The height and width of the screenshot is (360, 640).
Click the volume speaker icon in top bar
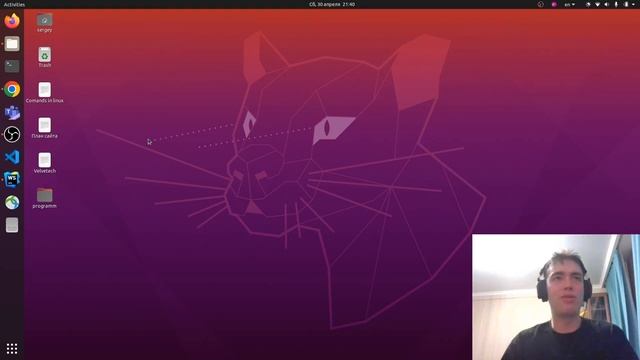click(x=607, y=4)
